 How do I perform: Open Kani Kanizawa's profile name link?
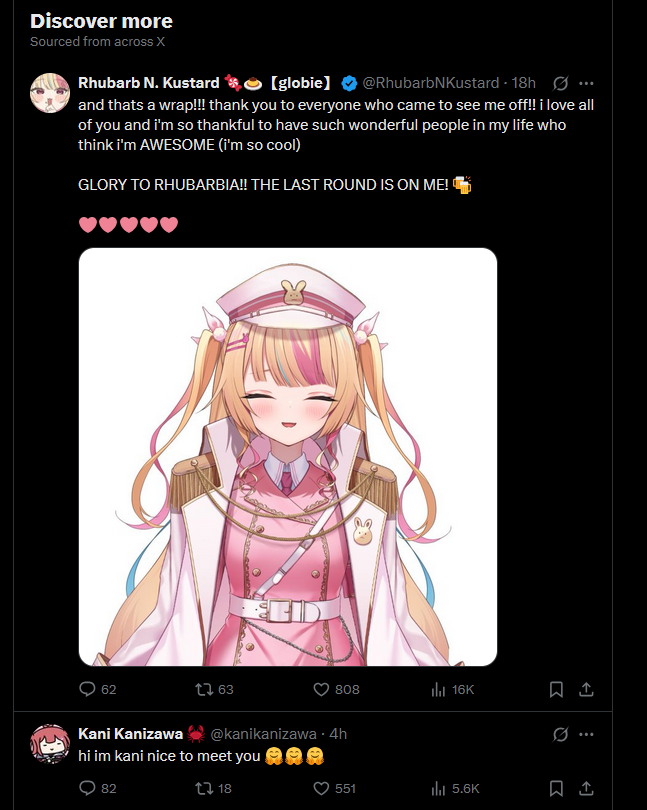pos(130,734)
